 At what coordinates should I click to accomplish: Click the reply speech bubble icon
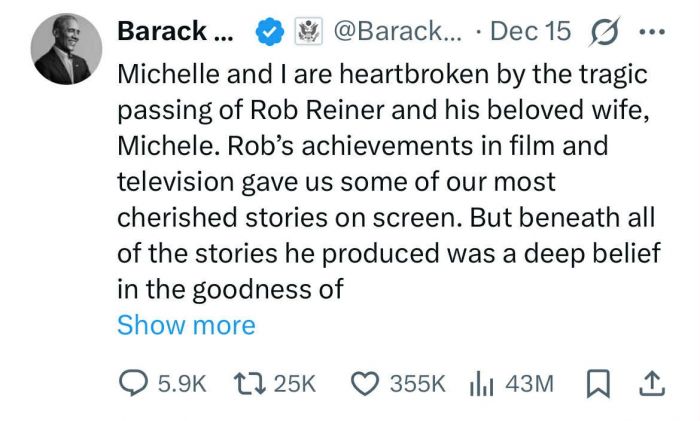133,383
